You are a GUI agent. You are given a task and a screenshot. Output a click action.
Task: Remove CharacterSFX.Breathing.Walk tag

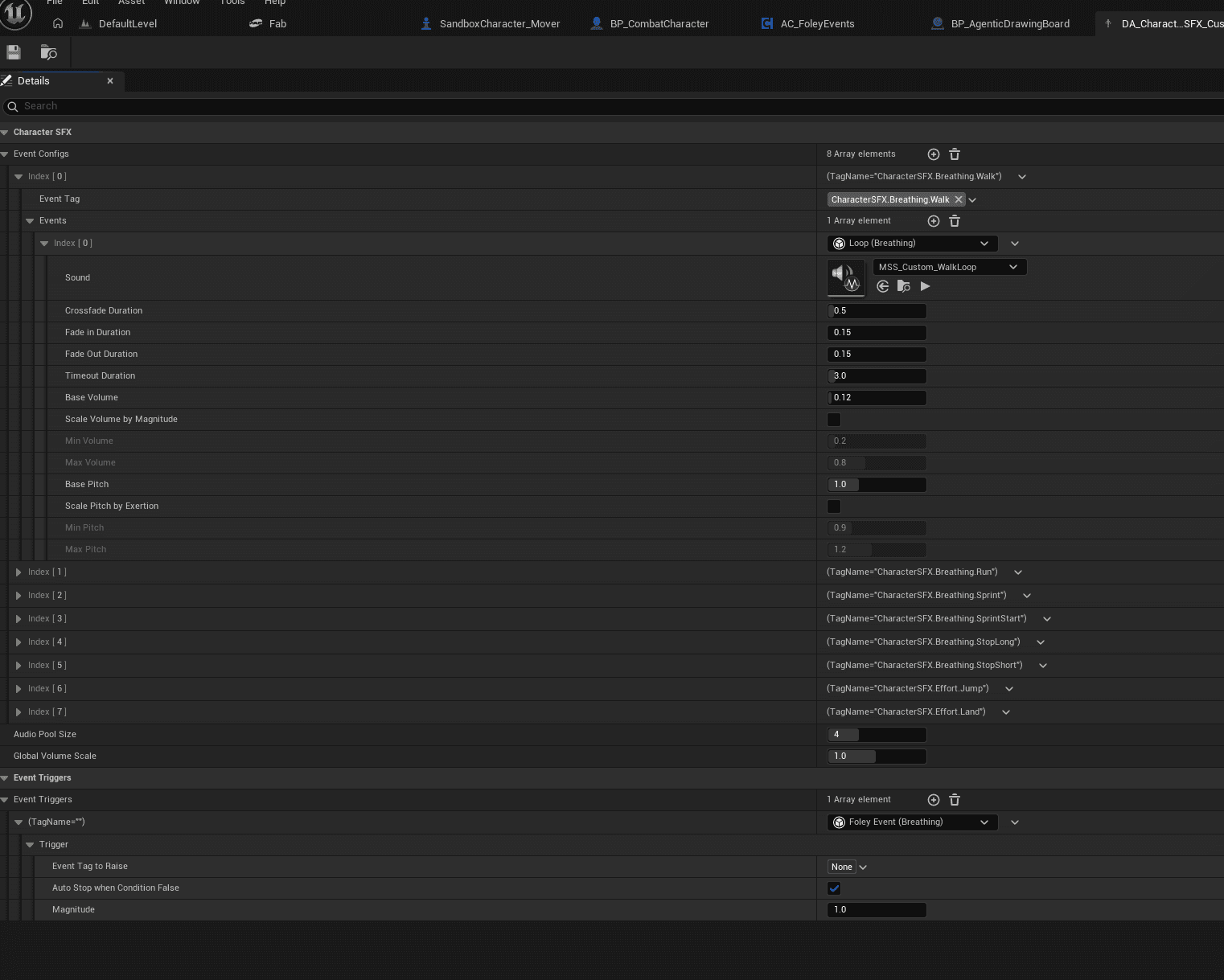tap(959, 199)
